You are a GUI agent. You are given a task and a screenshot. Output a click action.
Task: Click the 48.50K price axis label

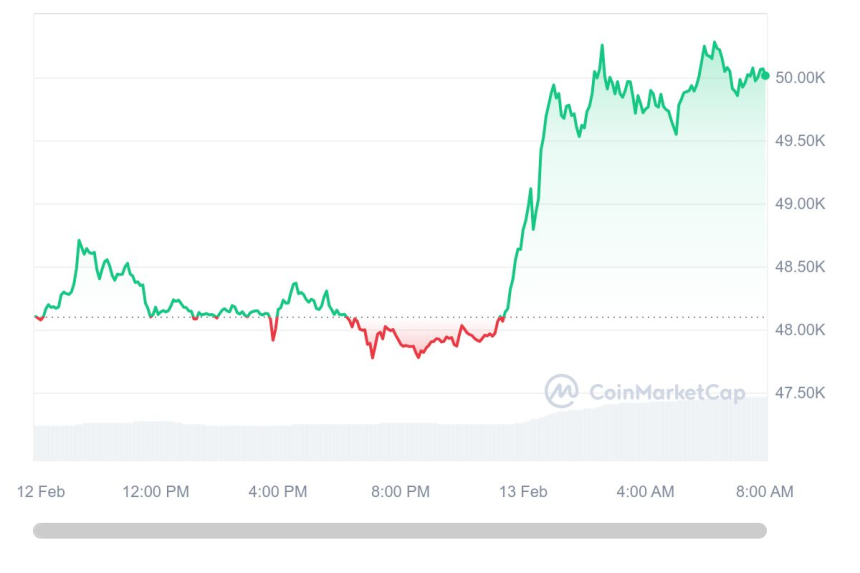pos(800,267)
